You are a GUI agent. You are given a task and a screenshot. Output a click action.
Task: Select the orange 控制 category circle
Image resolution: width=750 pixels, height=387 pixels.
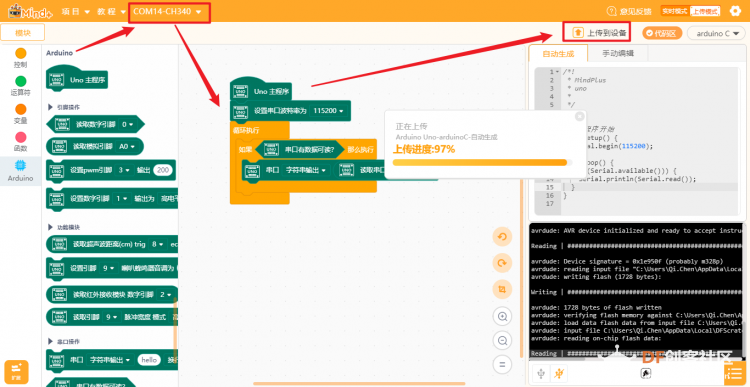click(21, 53)
